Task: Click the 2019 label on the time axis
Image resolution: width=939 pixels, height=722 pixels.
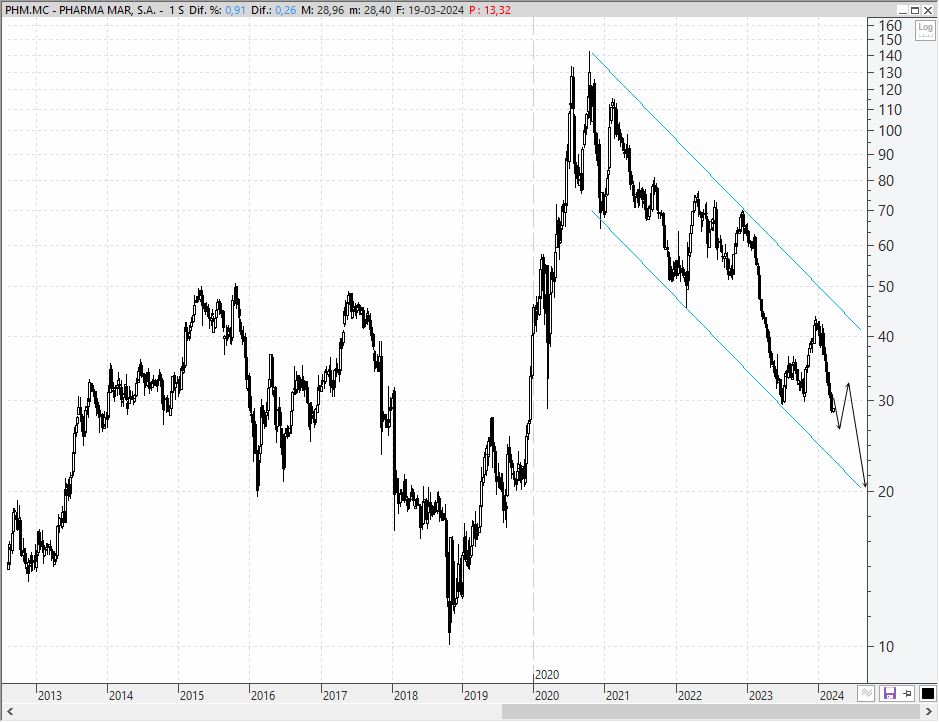Action: tap(476, 696)
